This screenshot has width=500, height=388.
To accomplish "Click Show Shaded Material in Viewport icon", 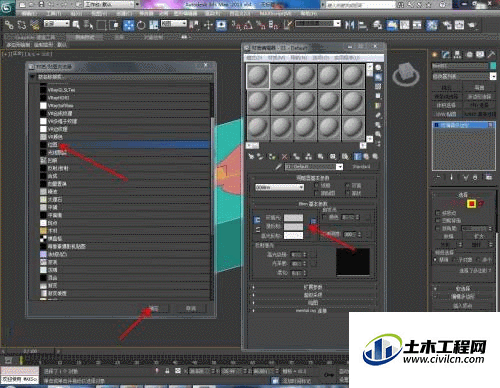I will [345, 156].
